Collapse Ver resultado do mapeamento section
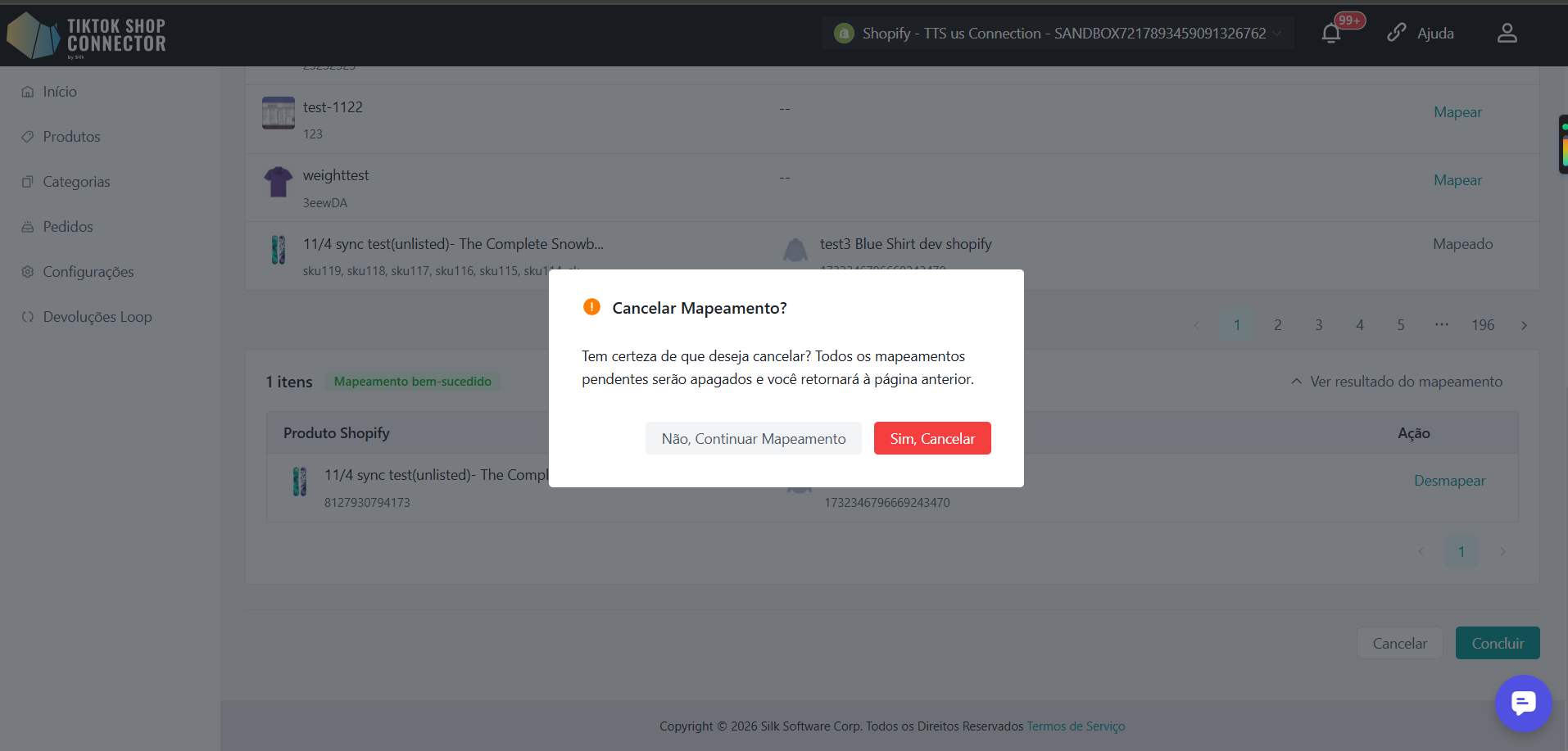1568x751 pixels. [x=1397, y=382]
